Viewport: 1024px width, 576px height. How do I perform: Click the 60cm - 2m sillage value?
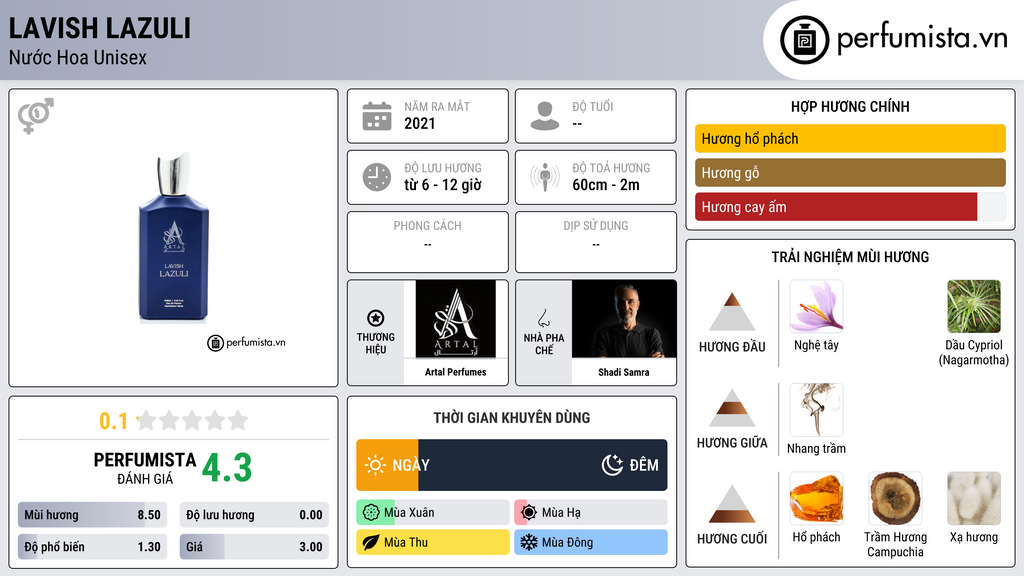[606, 185]
